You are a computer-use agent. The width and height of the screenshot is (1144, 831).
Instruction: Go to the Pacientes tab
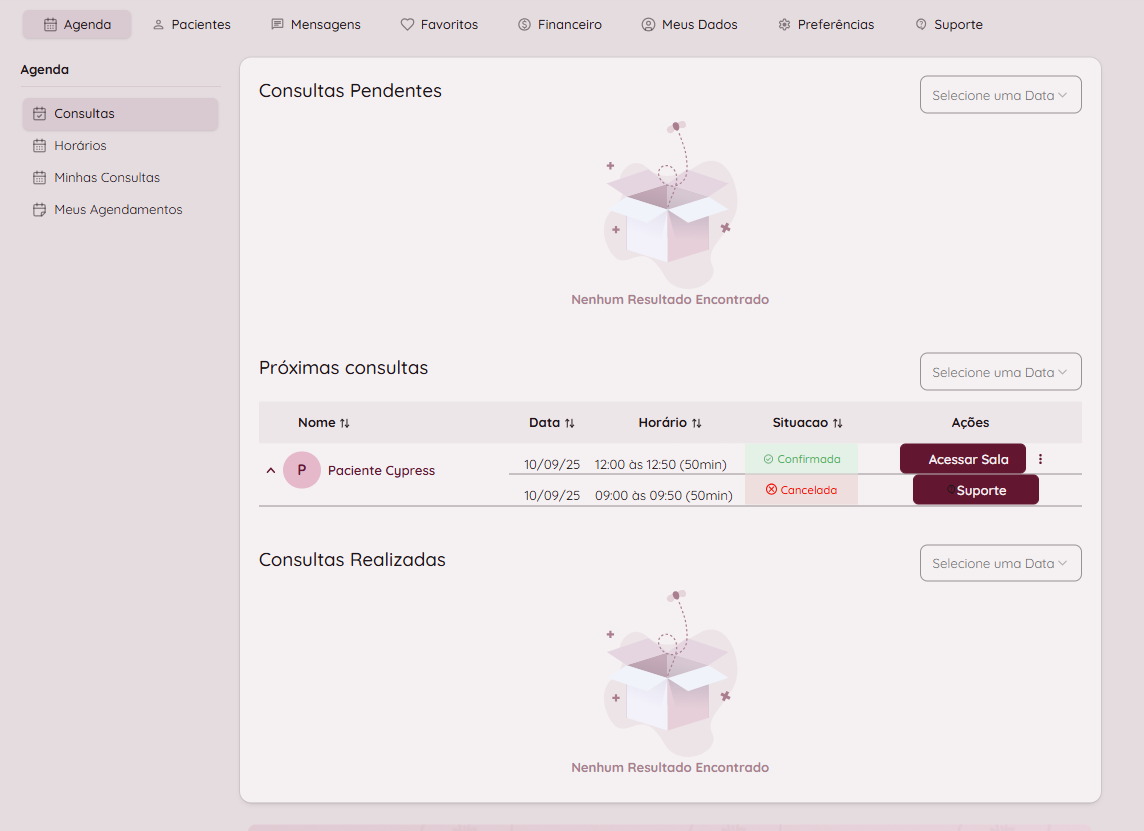pos(191,25)
